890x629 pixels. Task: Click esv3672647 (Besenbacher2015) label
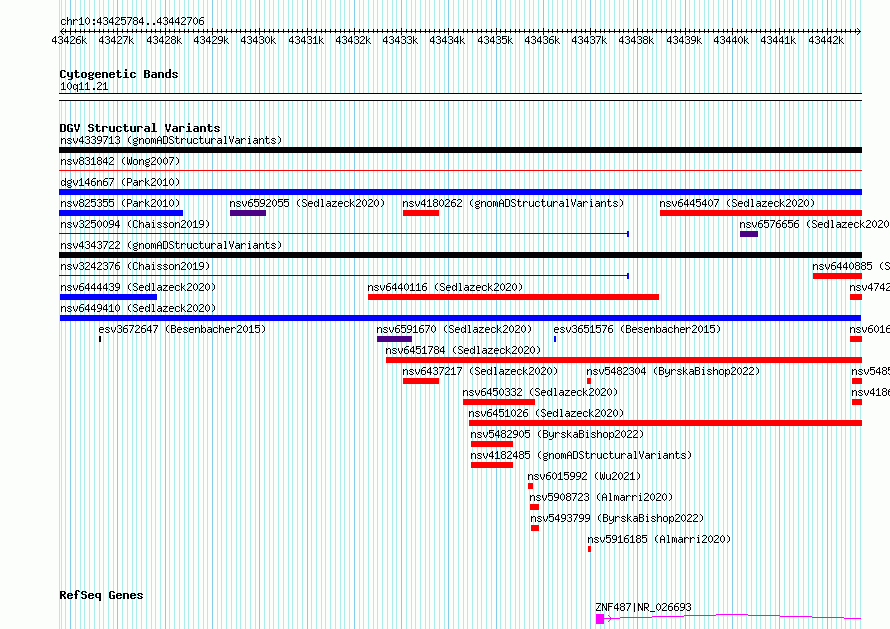[182, 329]
